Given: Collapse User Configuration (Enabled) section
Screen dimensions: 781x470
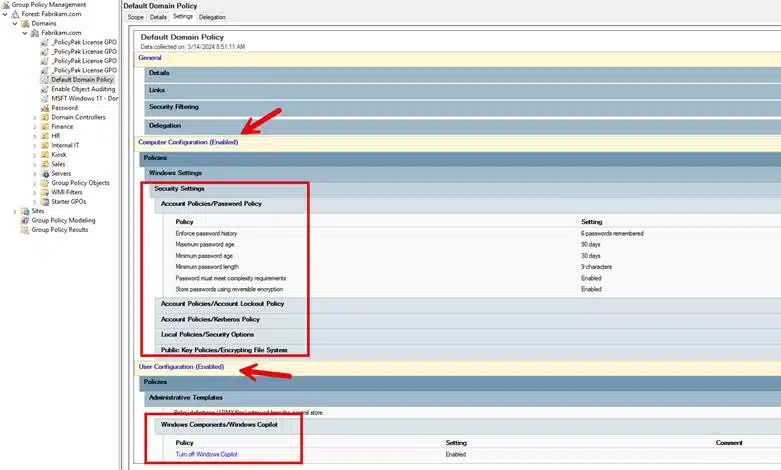Looking at the screenshot, I should pyautogui.click(x=181, y=366).
